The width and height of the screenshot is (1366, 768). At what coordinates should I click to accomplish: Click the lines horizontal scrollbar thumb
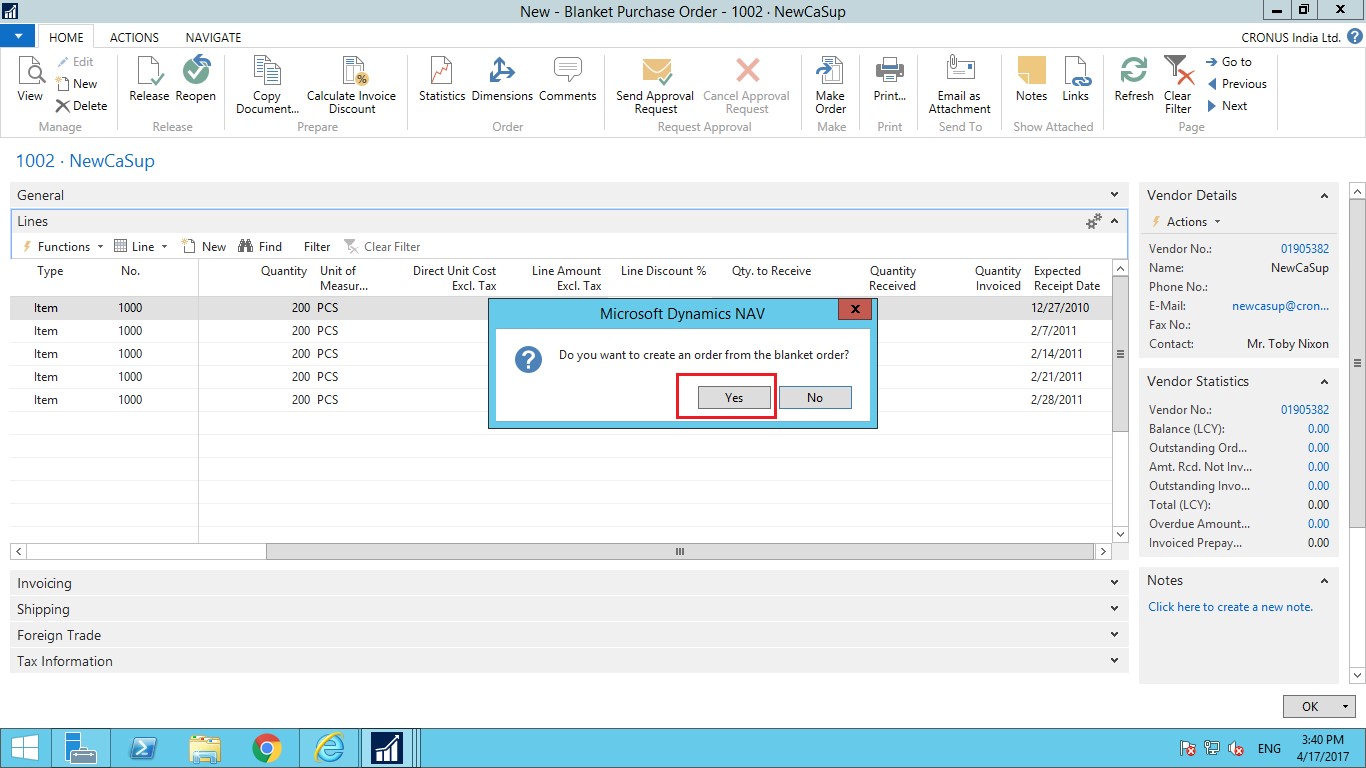[x=679, y=551]
